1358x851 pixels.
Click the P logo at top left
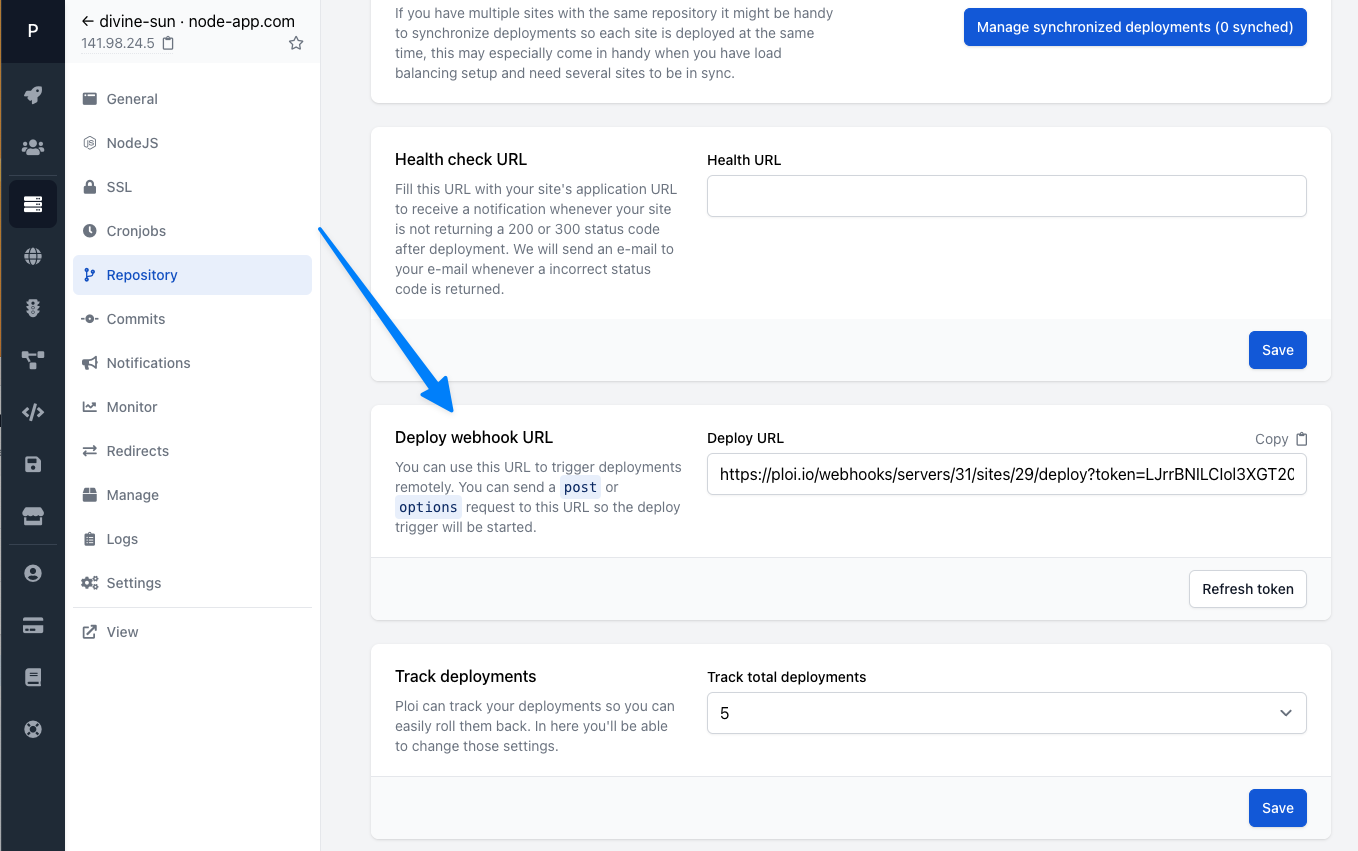tap(33, 32)
